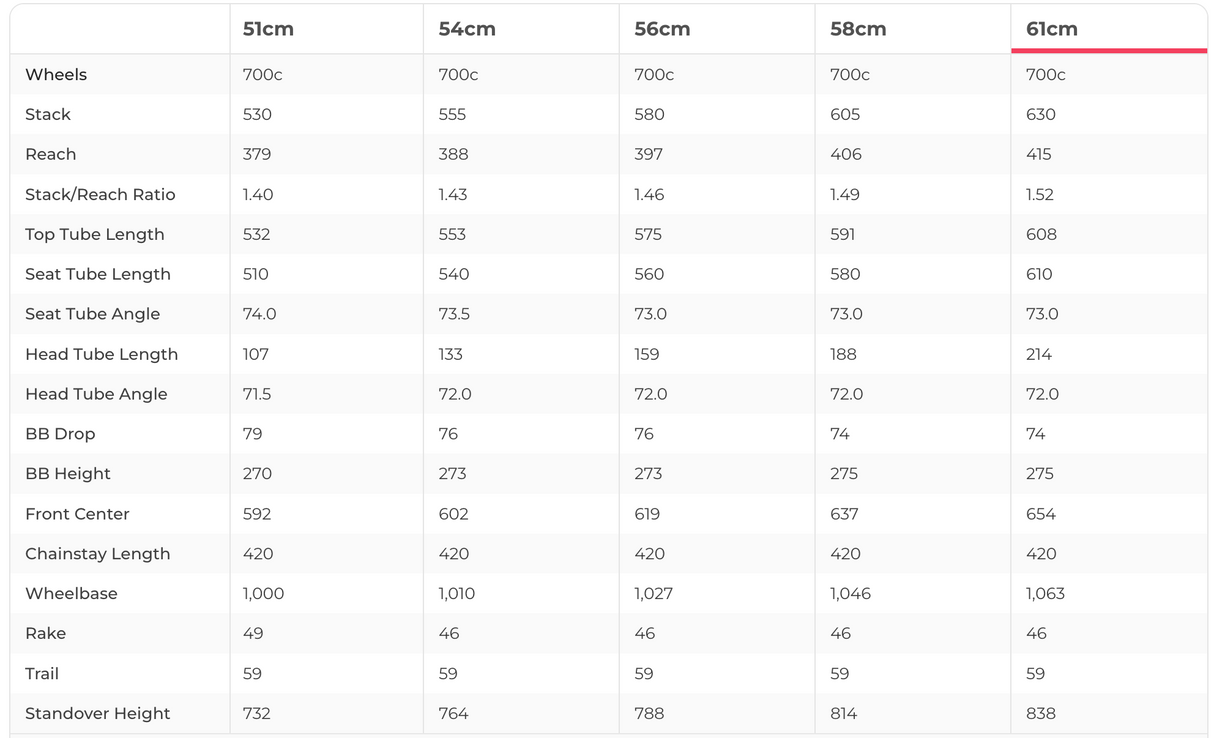The width and height of the screenshot is (1214, 738).
Task: Click the 1,063 wheelbase value
Action: (1046, 594)
